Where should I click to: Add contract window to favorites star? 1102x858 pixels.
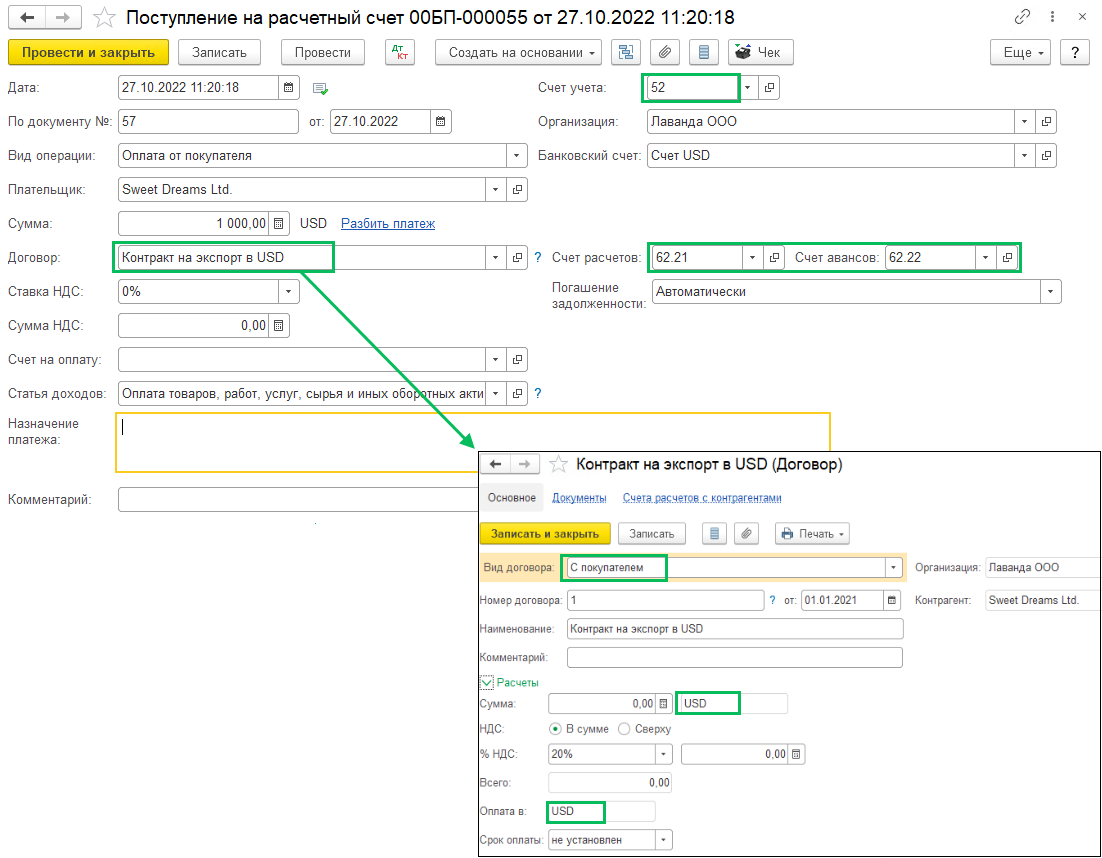(x=558, y=464)
